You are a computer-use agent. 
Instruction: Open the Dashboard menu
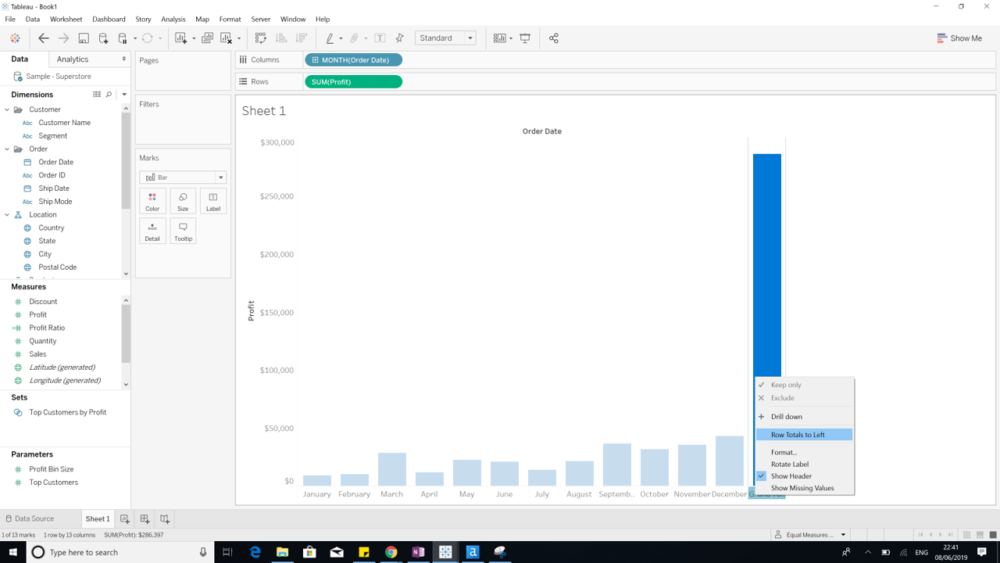click(x=108, y=19)
